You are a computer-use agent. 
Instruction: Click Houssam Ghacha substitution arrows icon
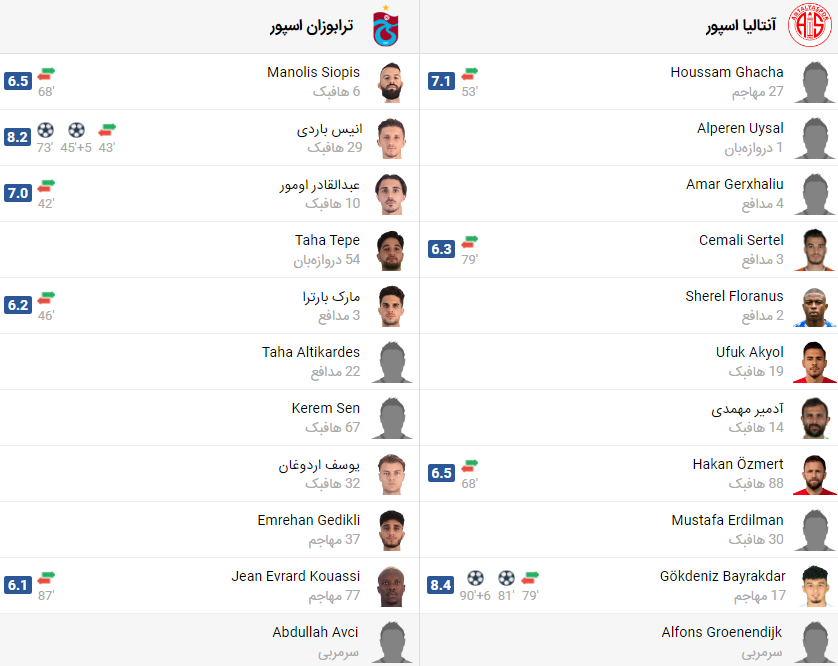point(470,73)
